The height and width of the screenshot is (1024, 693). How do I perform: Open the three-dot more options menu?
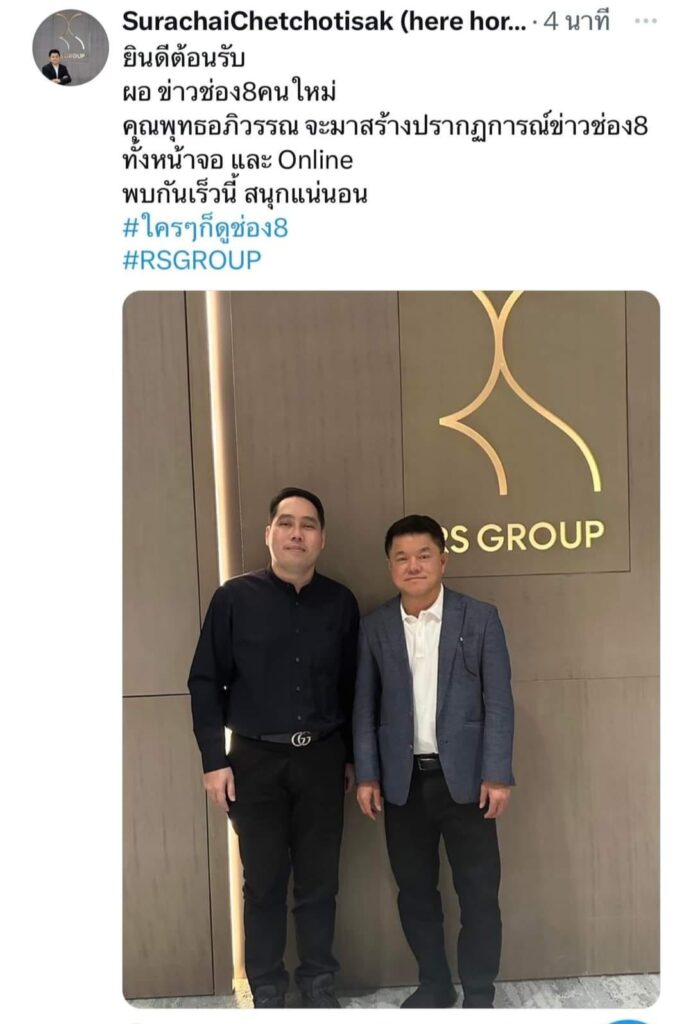(645, 21)
